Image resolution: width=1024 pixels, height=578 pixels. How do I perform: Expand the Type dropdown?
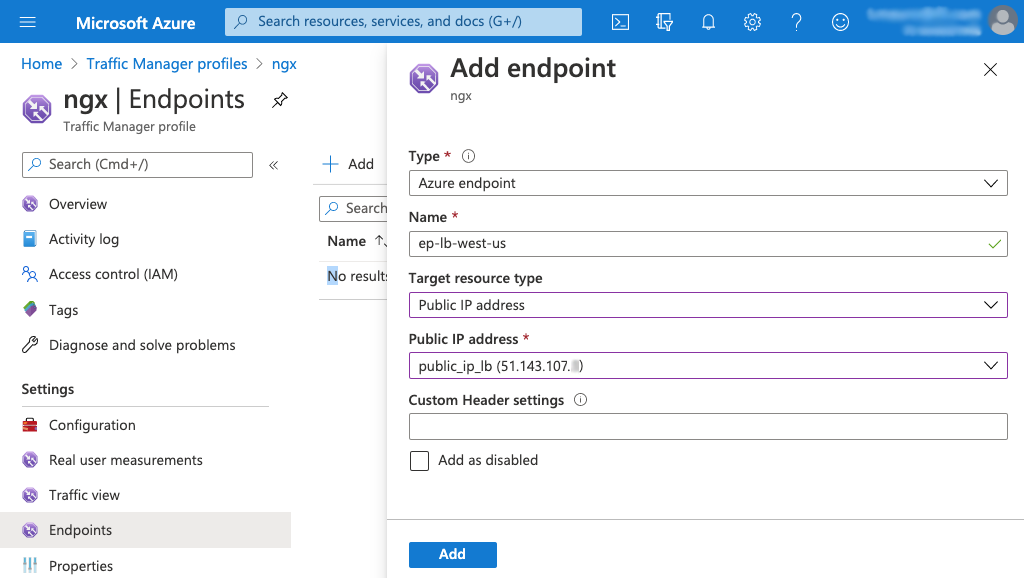click(708, 184)
